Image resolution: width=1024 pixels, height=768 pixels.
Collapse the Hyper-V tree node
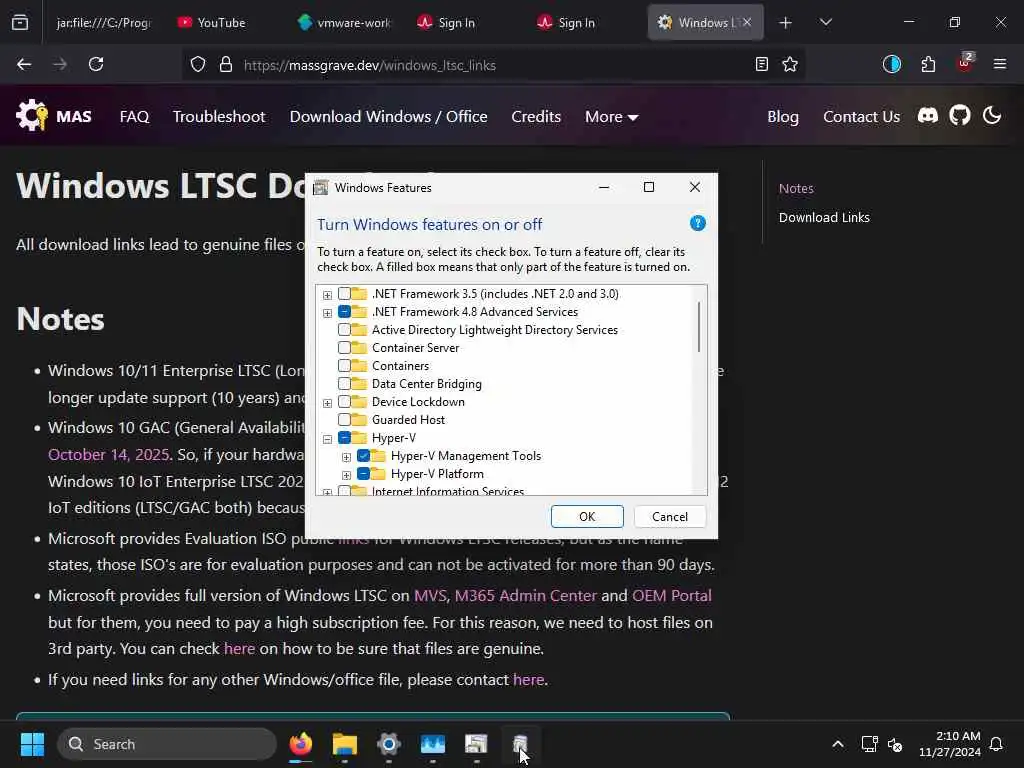[x=327, y=439]
